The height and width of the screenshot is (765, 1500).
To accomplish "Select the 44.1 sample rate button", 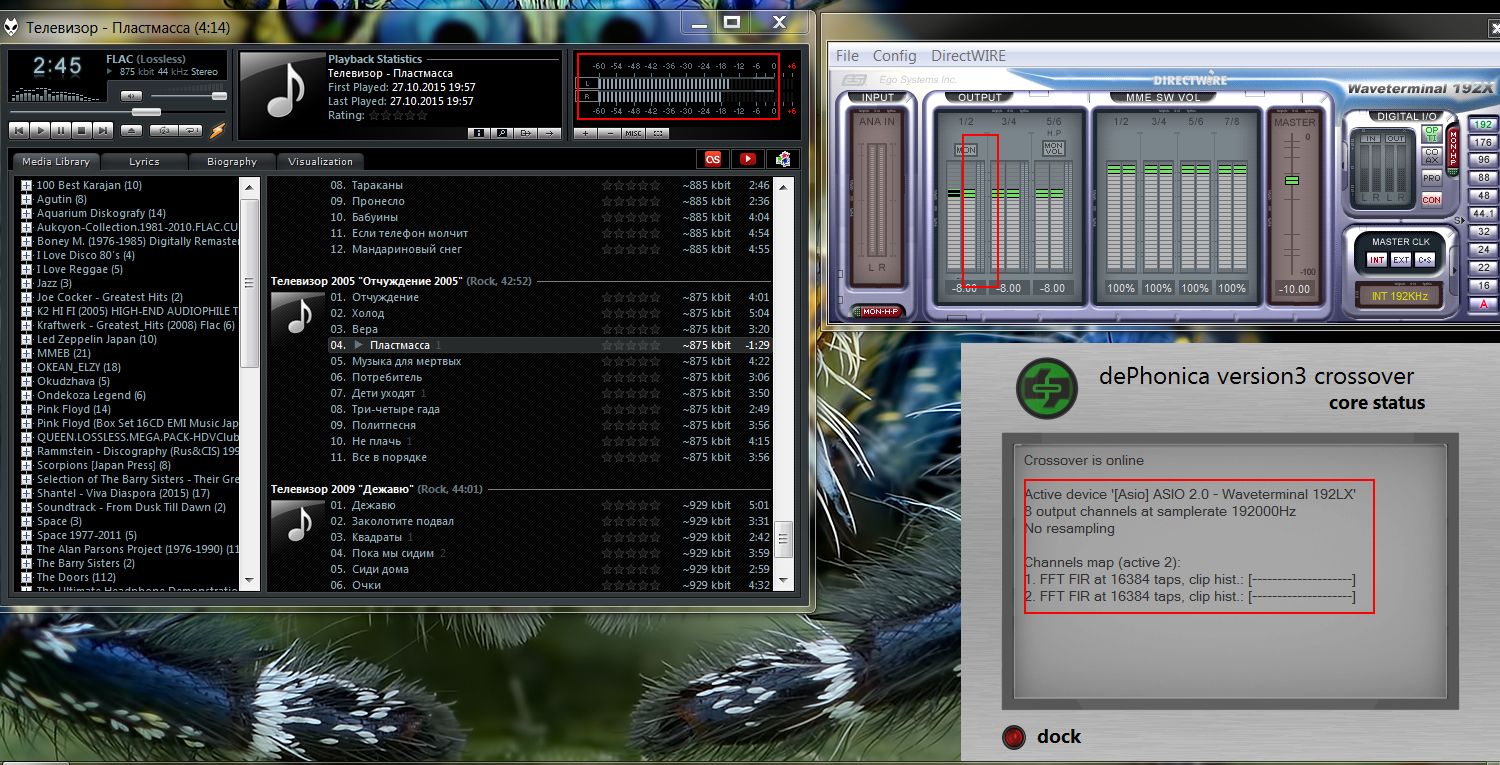I will click(1484, 214).
